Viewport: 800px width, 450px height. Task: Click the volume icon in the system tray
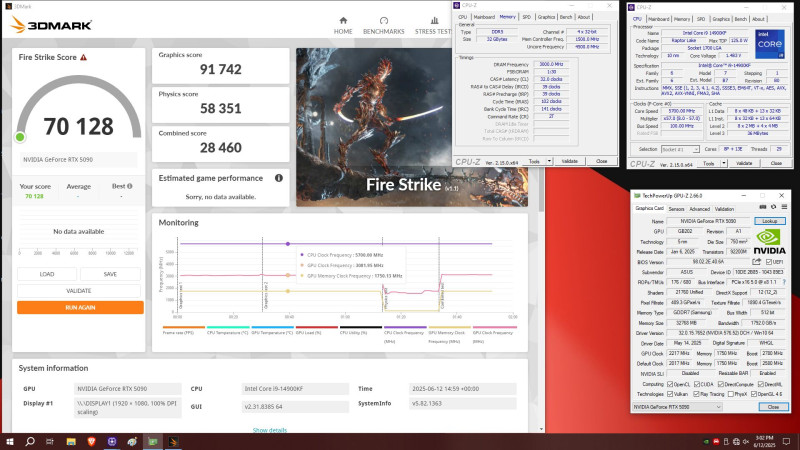745,441
